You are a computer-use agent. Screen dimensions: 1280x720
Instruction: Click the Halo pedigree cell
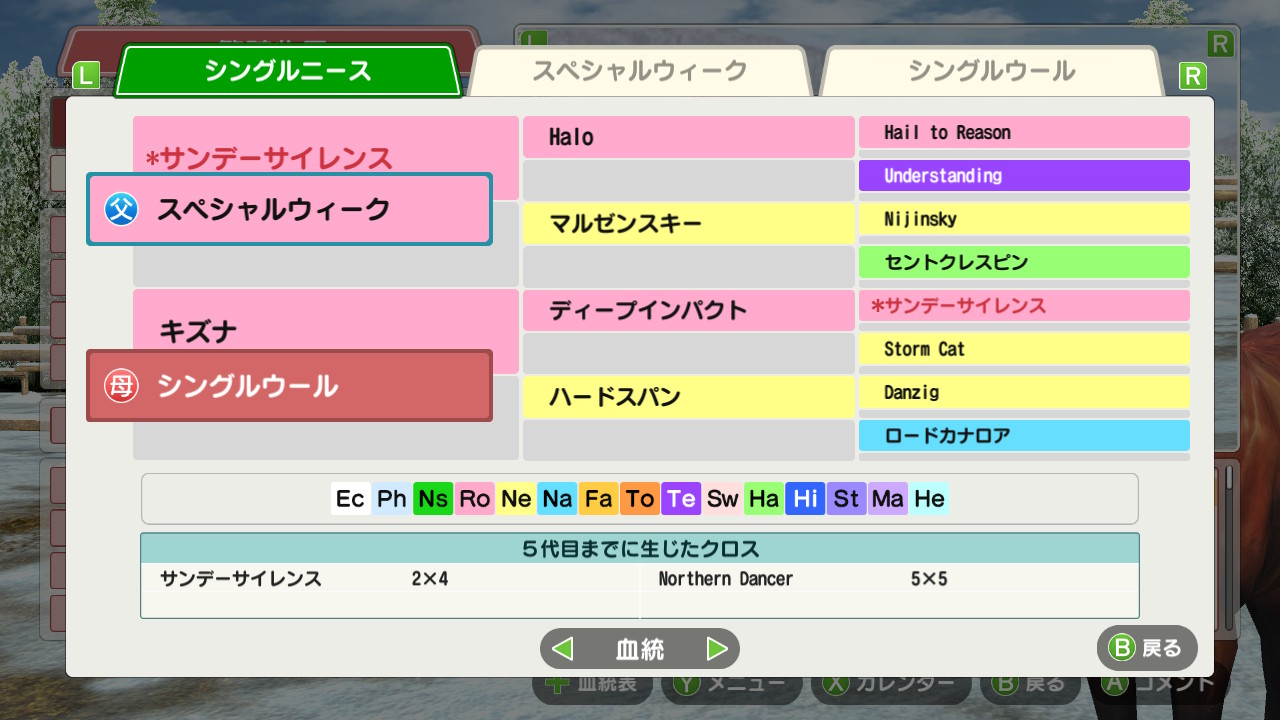688,137
